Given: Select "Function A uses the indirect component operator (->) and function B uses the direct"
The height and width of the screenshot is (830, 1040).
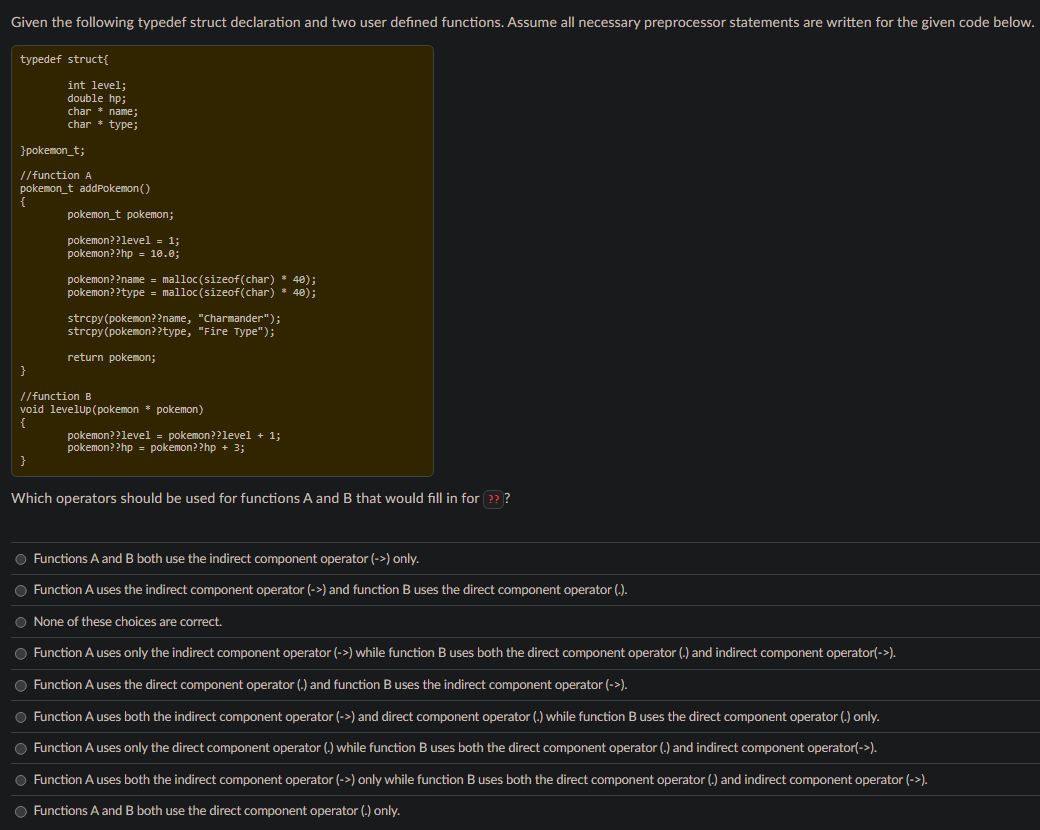Looking at the screenshot, I should 21,590.
